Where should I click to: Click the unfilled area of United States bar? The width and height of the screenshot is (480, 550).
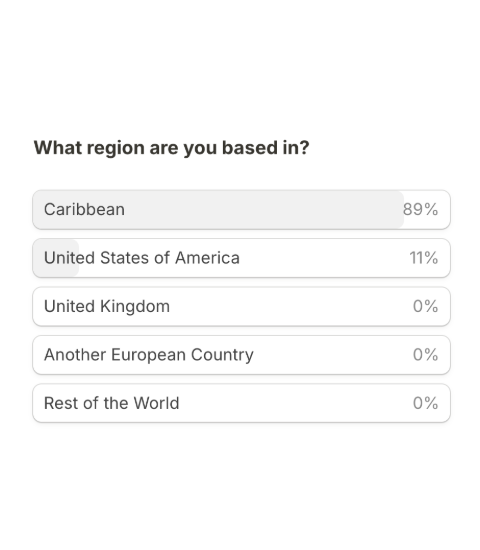pyautogui.click(x=265, y=258)
